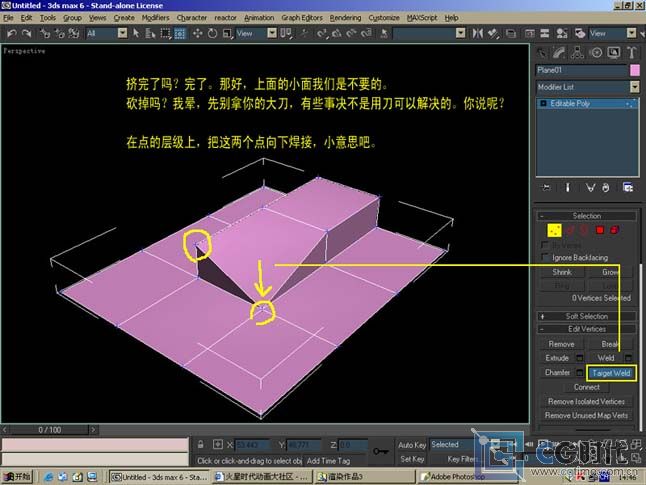This screenshot has width=646, height=485.
Task: Select the Polygon sub-object level red square
Action: [599, 230]
